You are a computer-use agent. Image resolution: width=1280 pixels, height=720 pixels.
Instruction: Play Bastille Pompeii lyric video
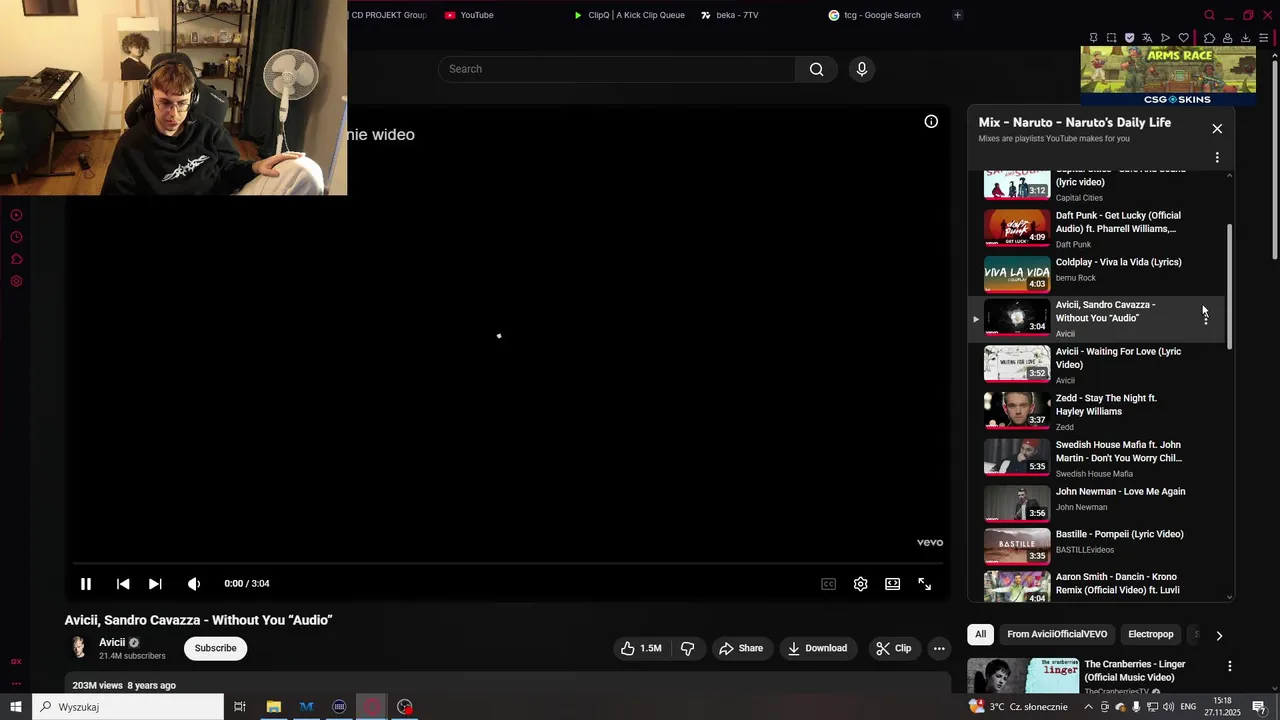pyautogui.click(x=1096, y=546)
